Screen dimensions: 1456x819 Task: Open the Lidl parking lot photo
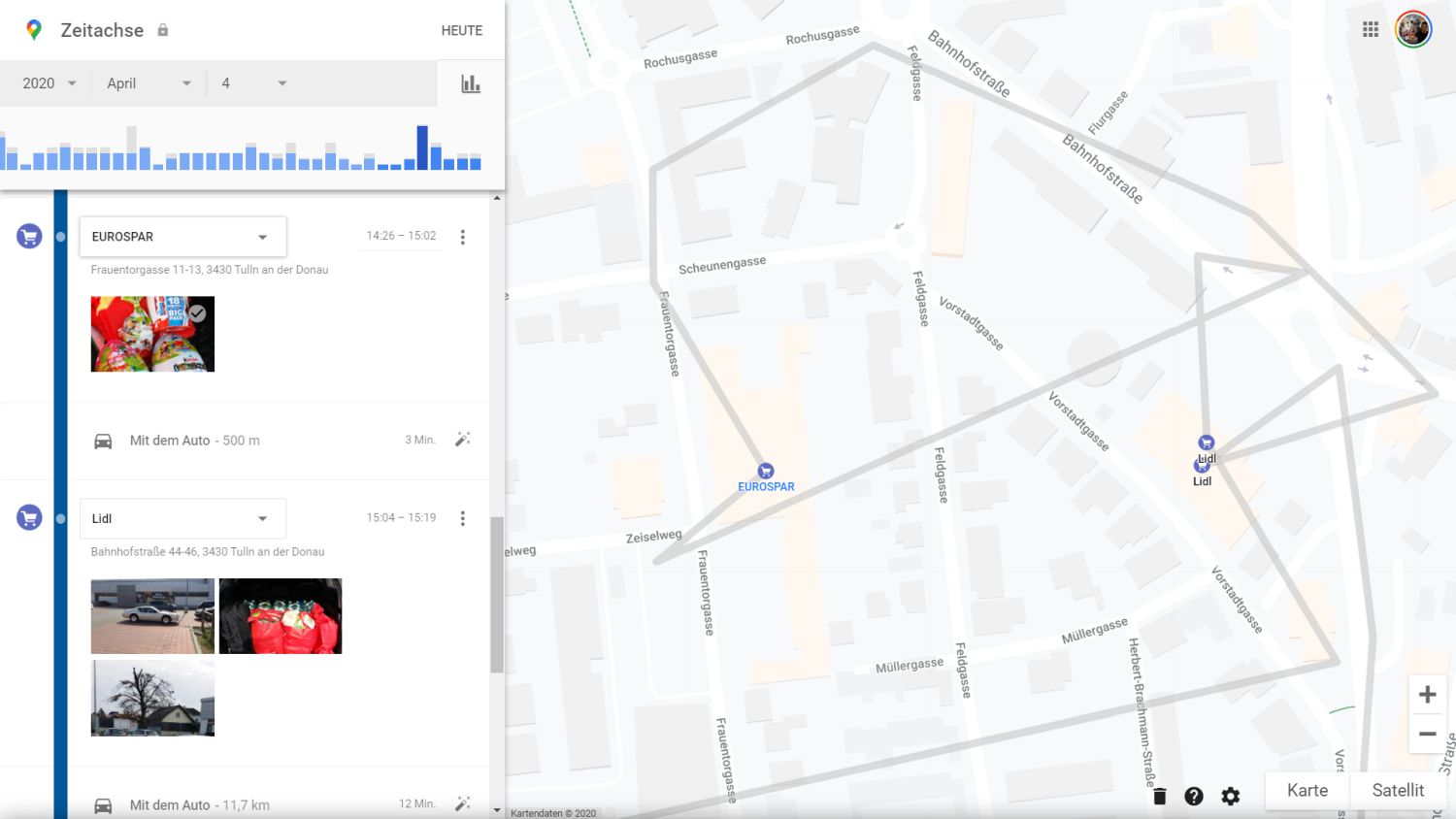coord(152,616)
